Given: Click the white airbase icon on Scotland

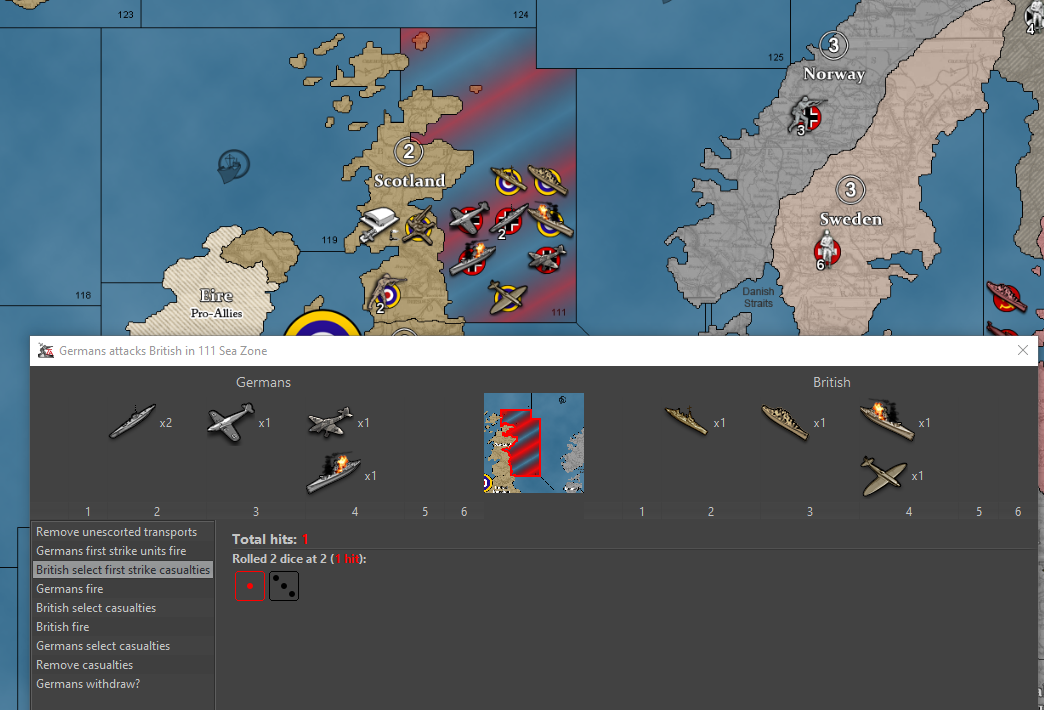Looking at the screenshot, I should (380, 225).
